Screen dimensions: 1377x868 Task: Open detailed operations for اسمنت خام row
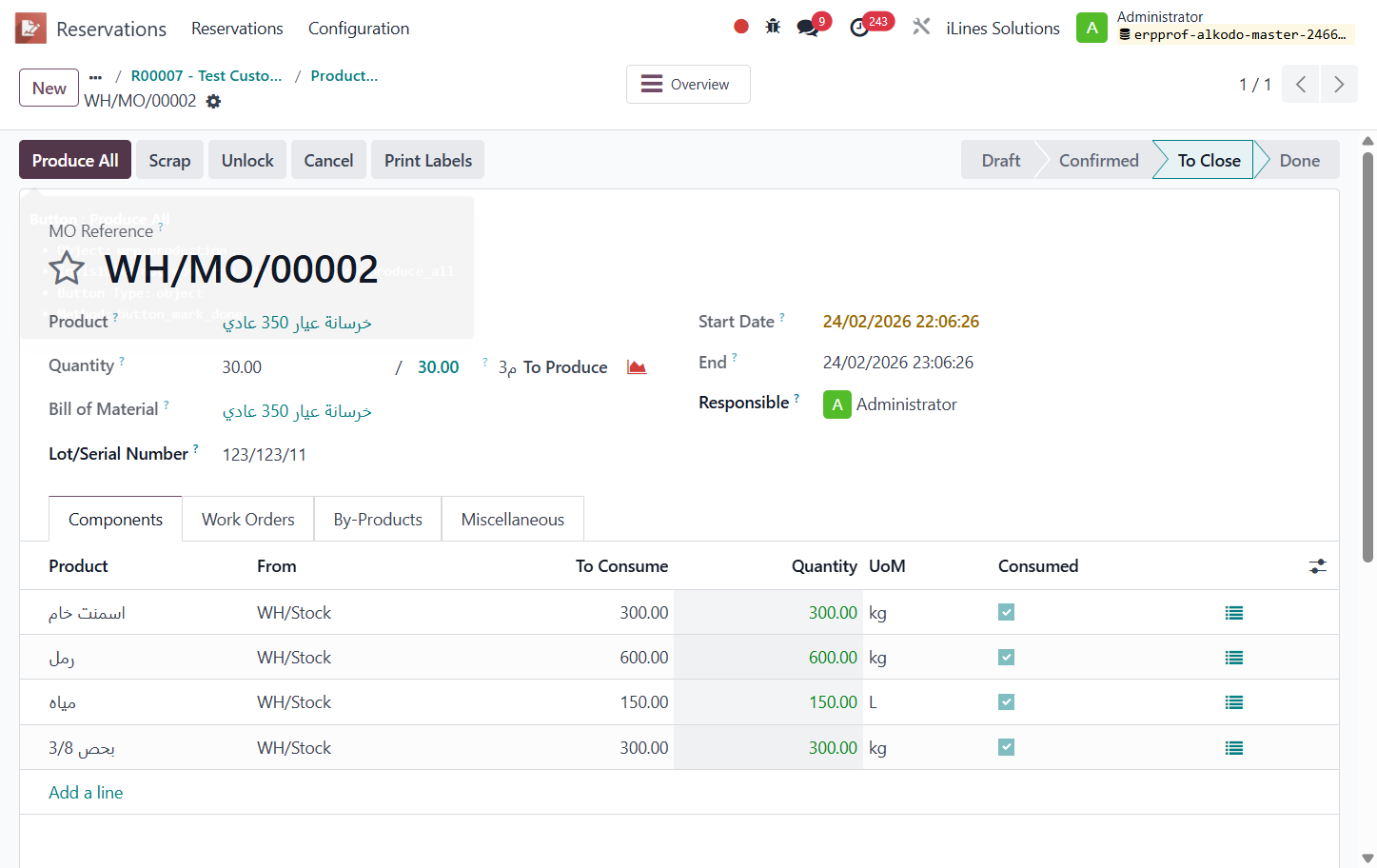point(1234,613)
